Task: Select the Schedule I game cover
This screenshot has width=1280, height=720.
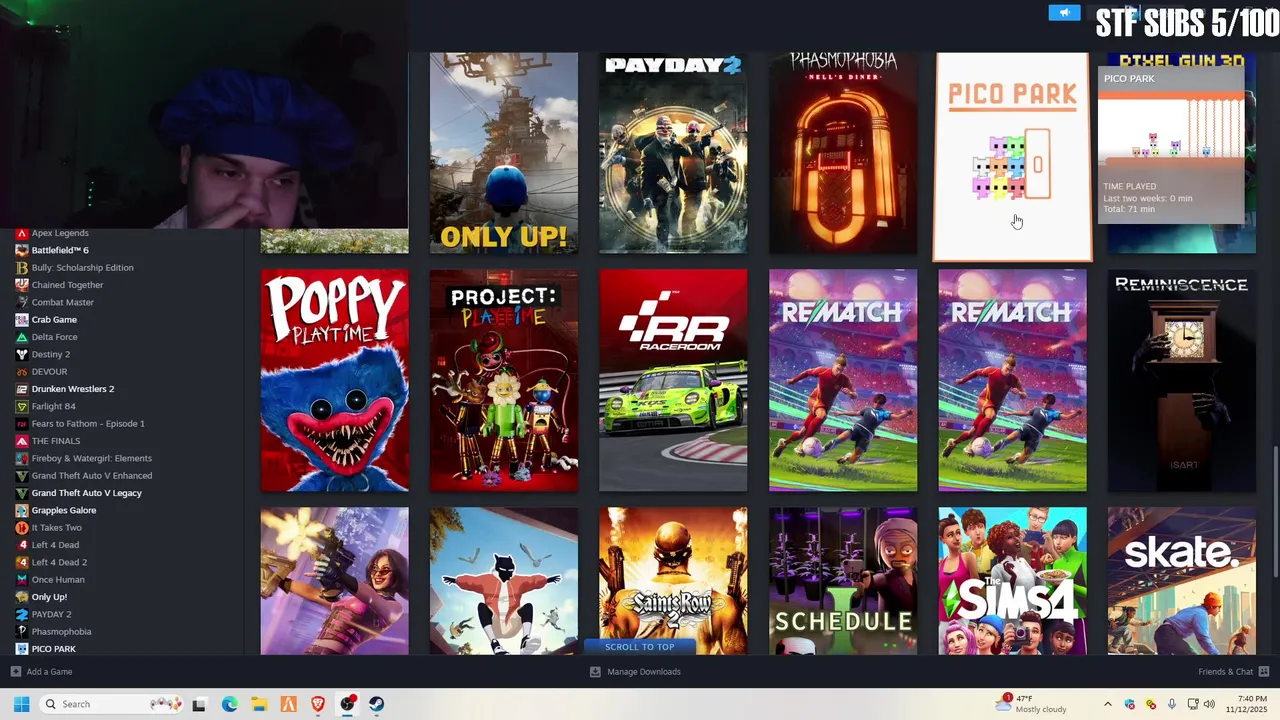Action: point(843,581)
